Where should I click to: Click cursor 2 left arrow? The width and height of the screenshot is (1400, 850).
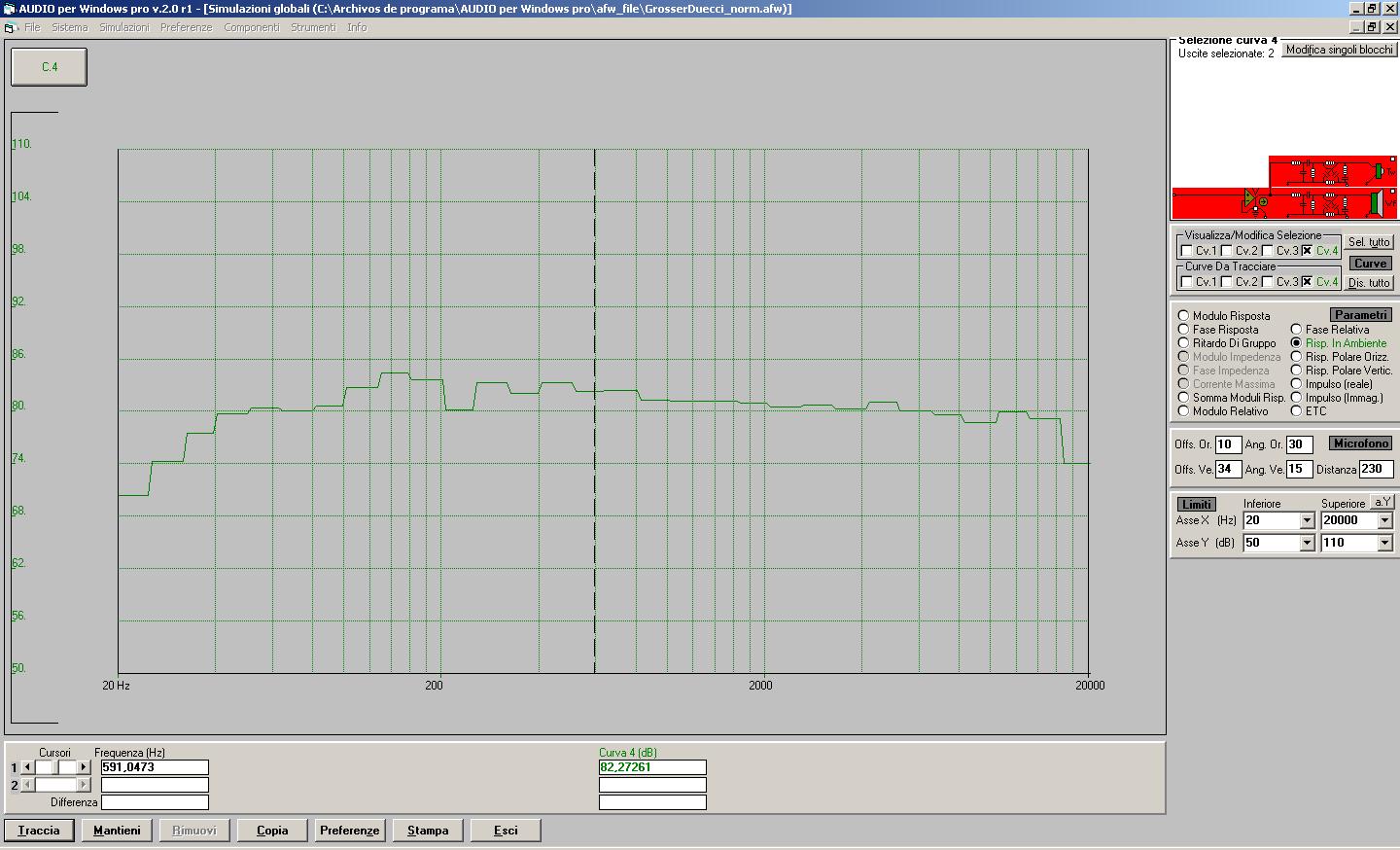pyautogui.click(x=27, y=785)
